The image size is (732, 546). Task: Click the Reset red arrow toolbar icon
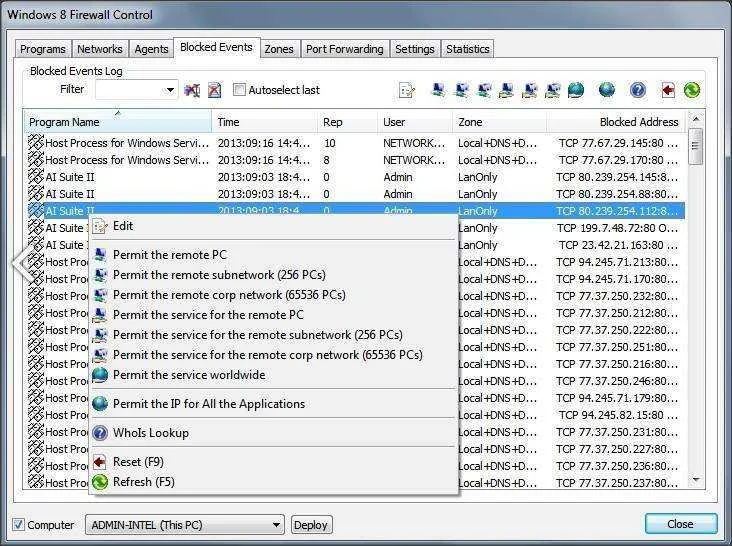pyautogui.click(x=668, y=90)
